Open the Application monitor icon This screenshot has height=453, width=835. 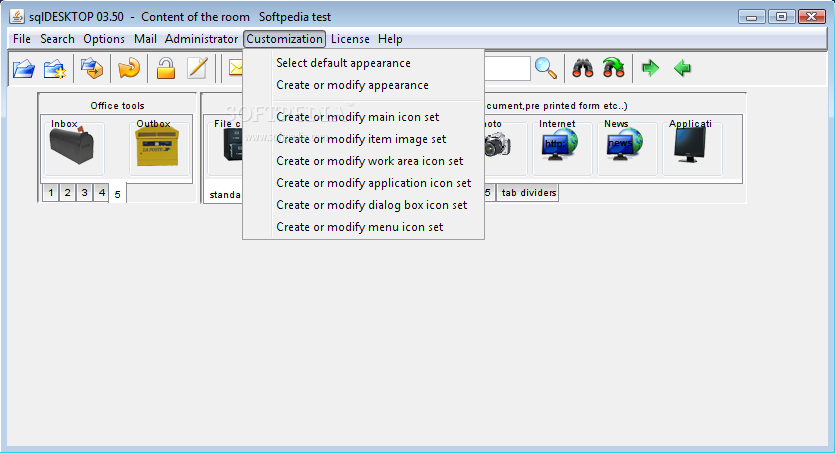pos(690,145)
